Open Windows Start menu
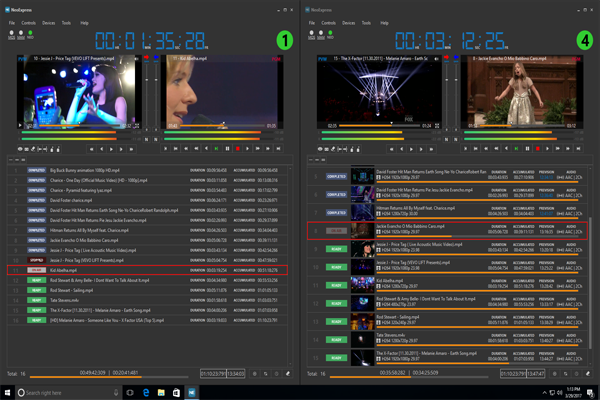Image resolution: width=600 pixels, height=400 pixels. [8, 392]
